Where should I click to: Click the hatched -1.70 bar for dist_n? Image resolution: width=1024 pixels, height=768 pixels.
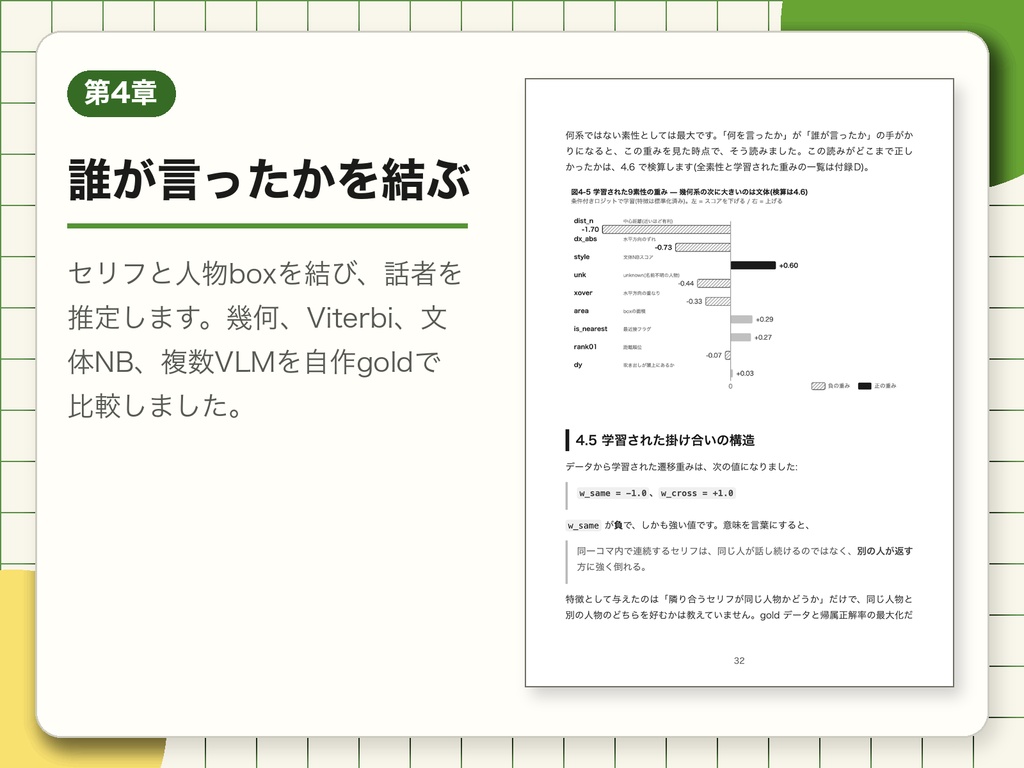[x=666, y=229]
